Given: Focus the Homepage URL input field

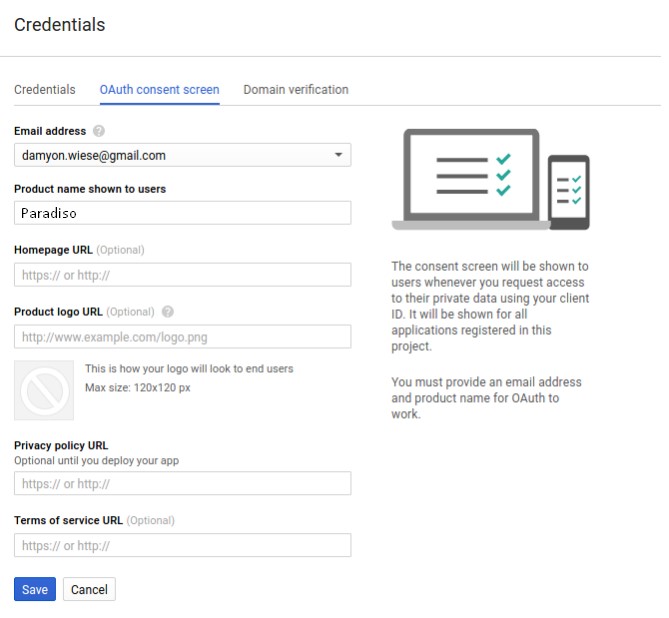Looking at the screenshot, I should [182, 275].
